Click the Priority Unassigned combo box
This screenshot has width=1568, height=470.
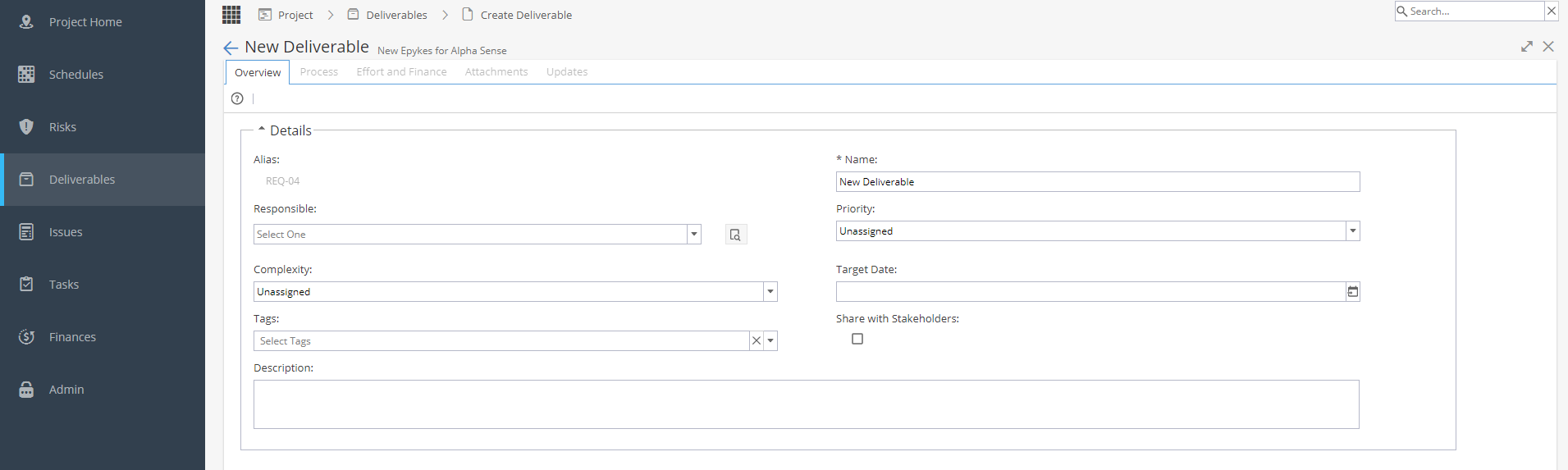[x=1098, y=231]
